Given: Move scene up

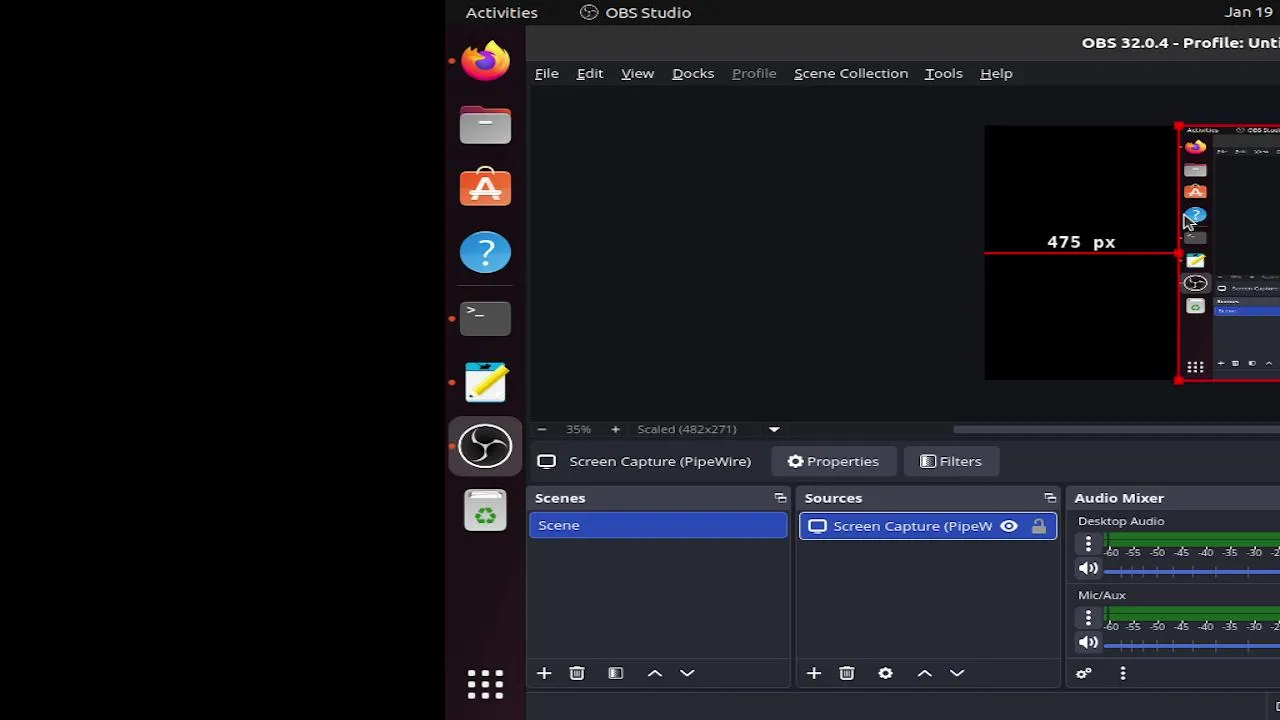Looking at the screenshot, I should [655, 673].
